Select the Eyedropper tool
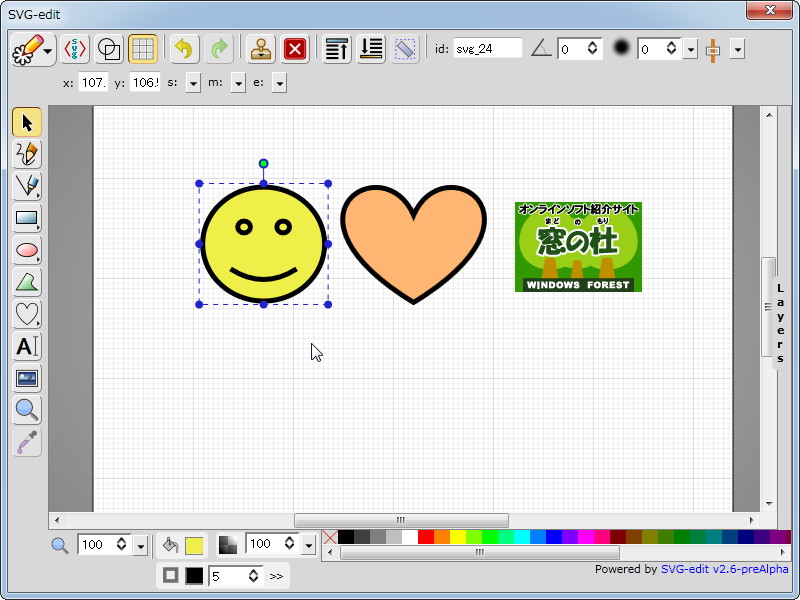This screenshot has width=800, height=600. [27, 442]
